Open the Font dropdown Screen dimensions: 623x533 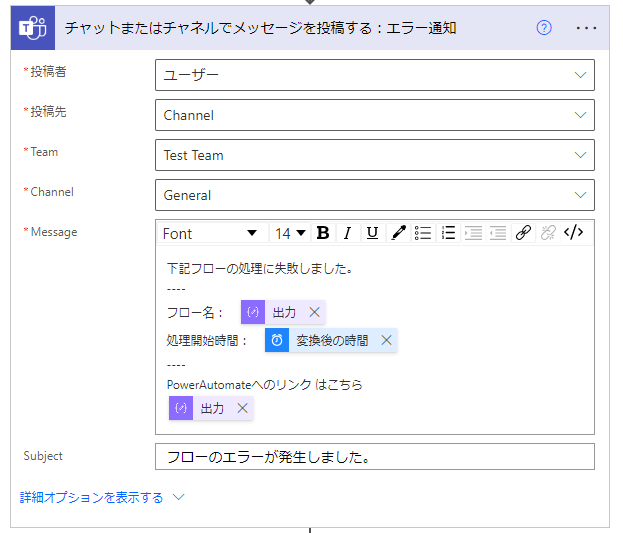213,233
